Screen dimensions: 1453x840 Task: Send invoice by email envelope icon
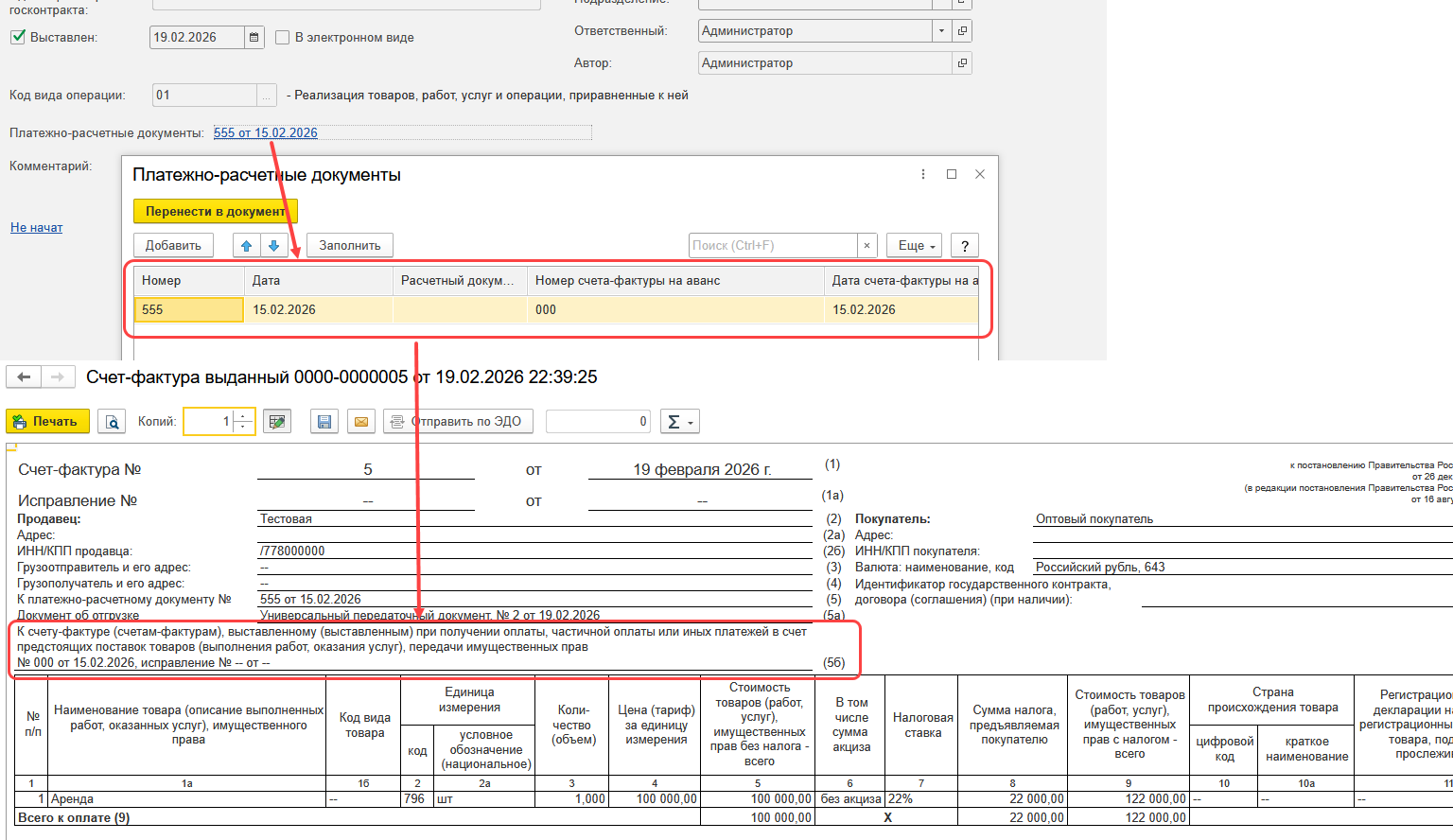point(360,422)
